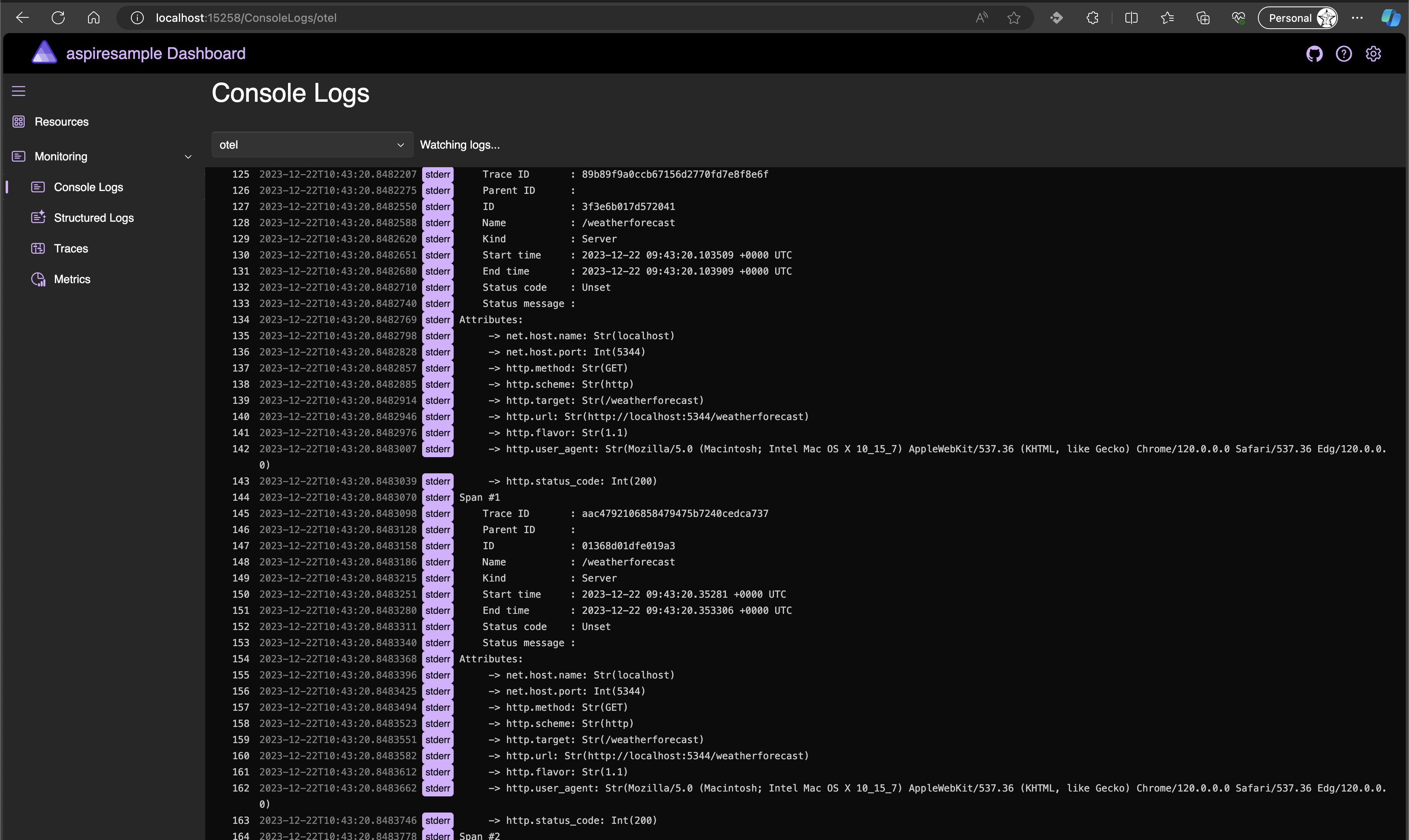This screenshot has height=840, width=1409.
Task: Open the Console Logs nav item
Action: [x=88, y=187]
